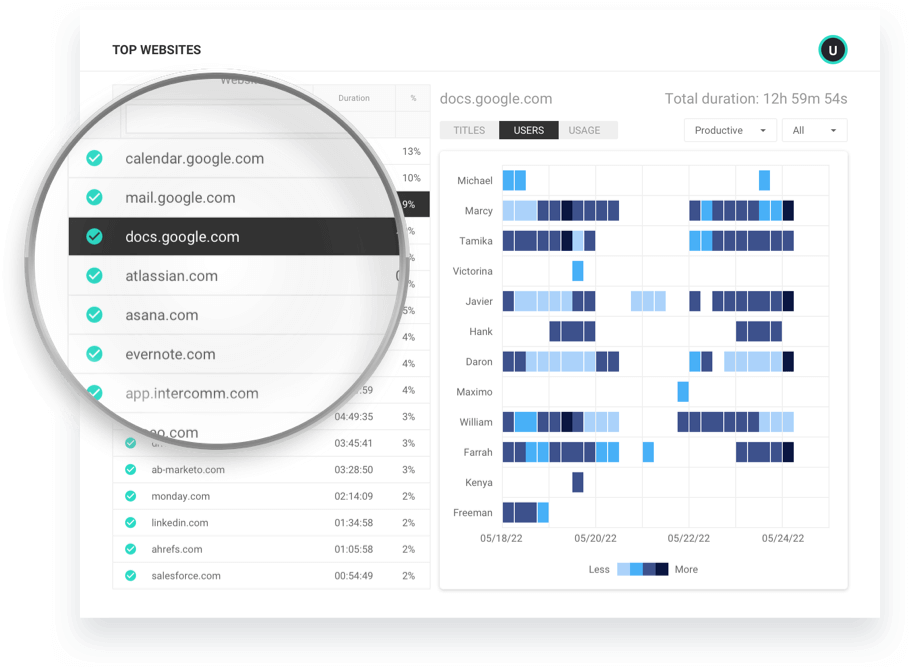Click the 01:05:58 duration for ahrefs.com
The height and width of the screenshot is (667, 910).
[x=353, y=549]
